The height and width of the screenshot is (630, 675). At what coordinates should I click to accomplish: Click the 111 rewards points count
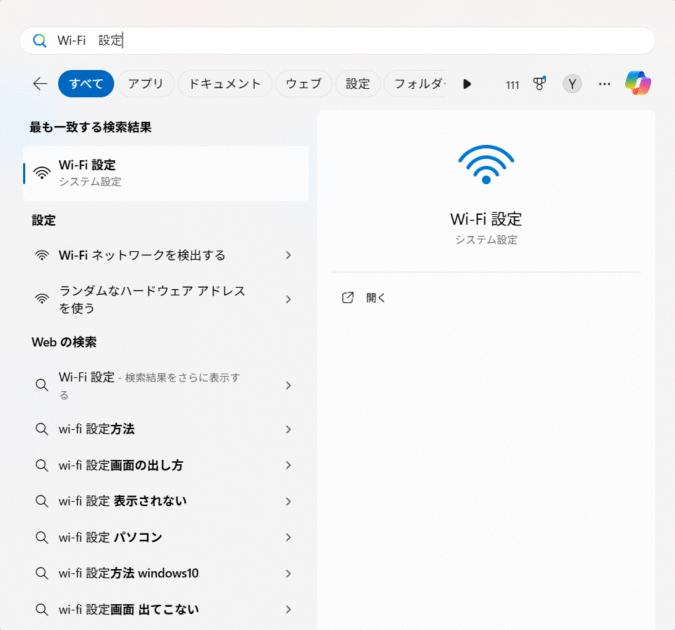coord(512,85)
